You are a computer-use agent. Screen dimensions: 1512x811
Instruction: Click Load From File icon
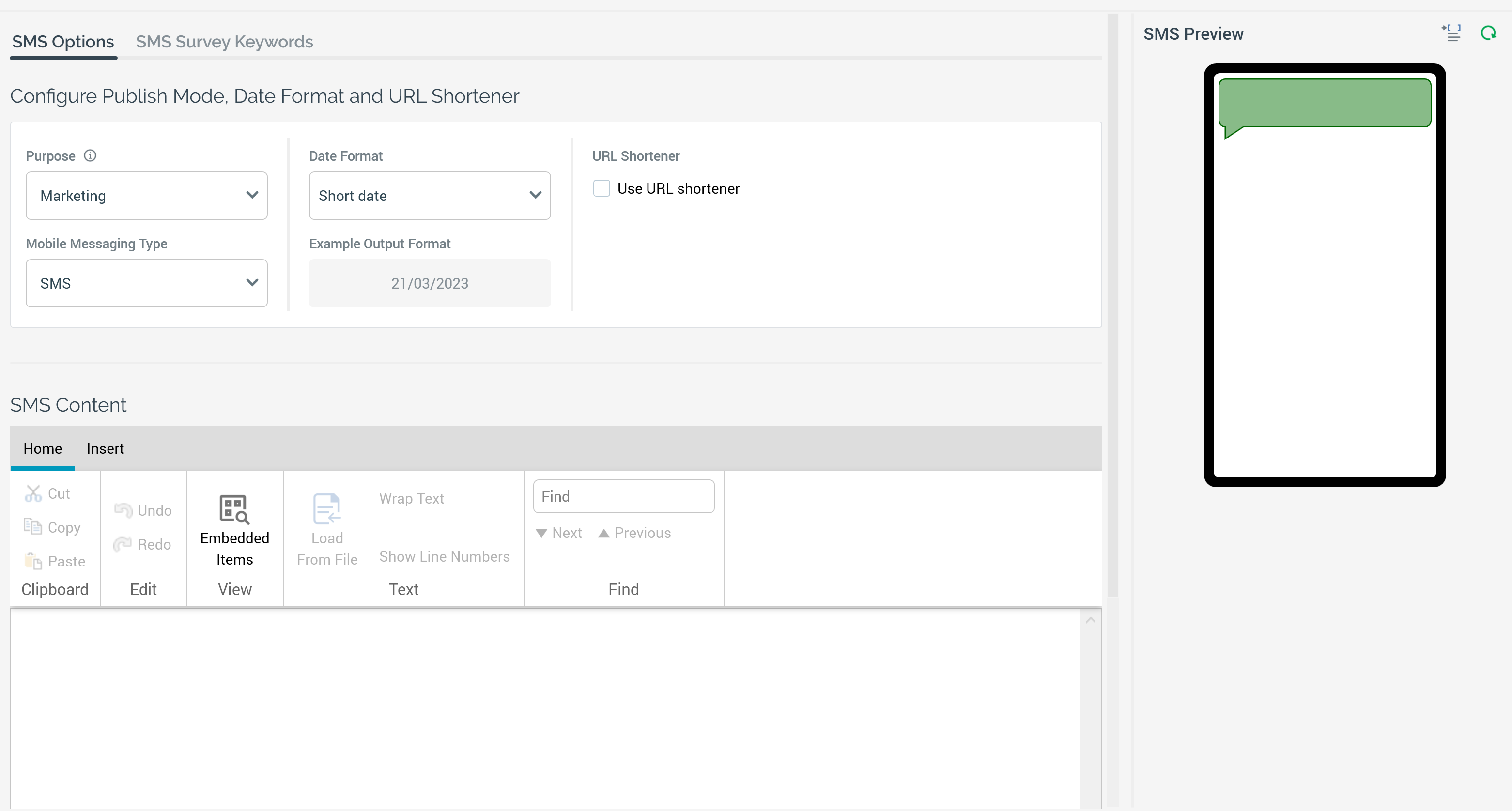[x=327, y=509]
